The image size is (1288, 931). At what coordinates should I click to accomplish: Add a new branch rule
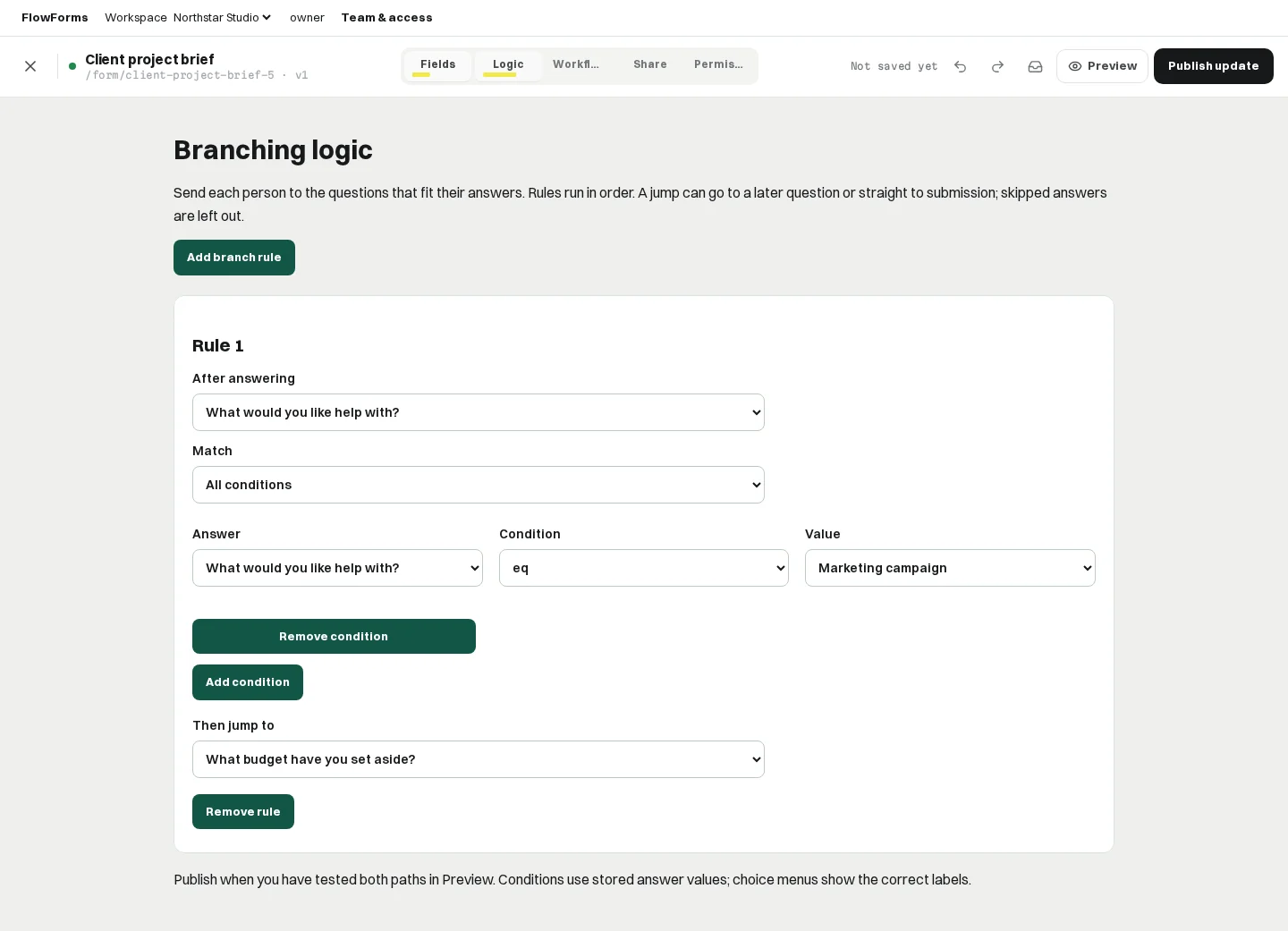coord(234,258)
